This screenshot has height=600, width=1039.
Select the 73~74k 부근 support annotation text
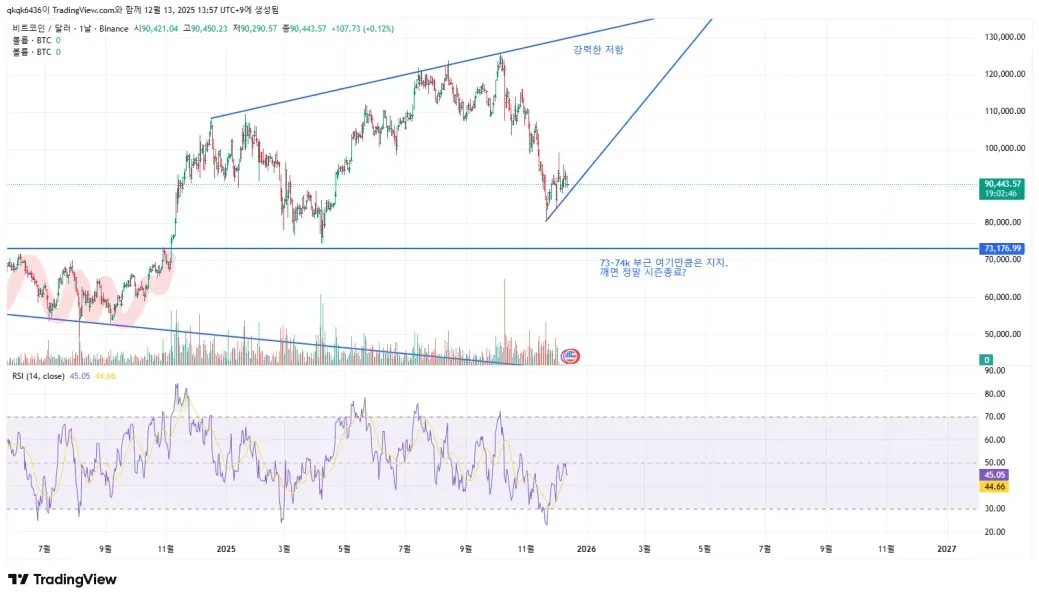tap(663, 267)
